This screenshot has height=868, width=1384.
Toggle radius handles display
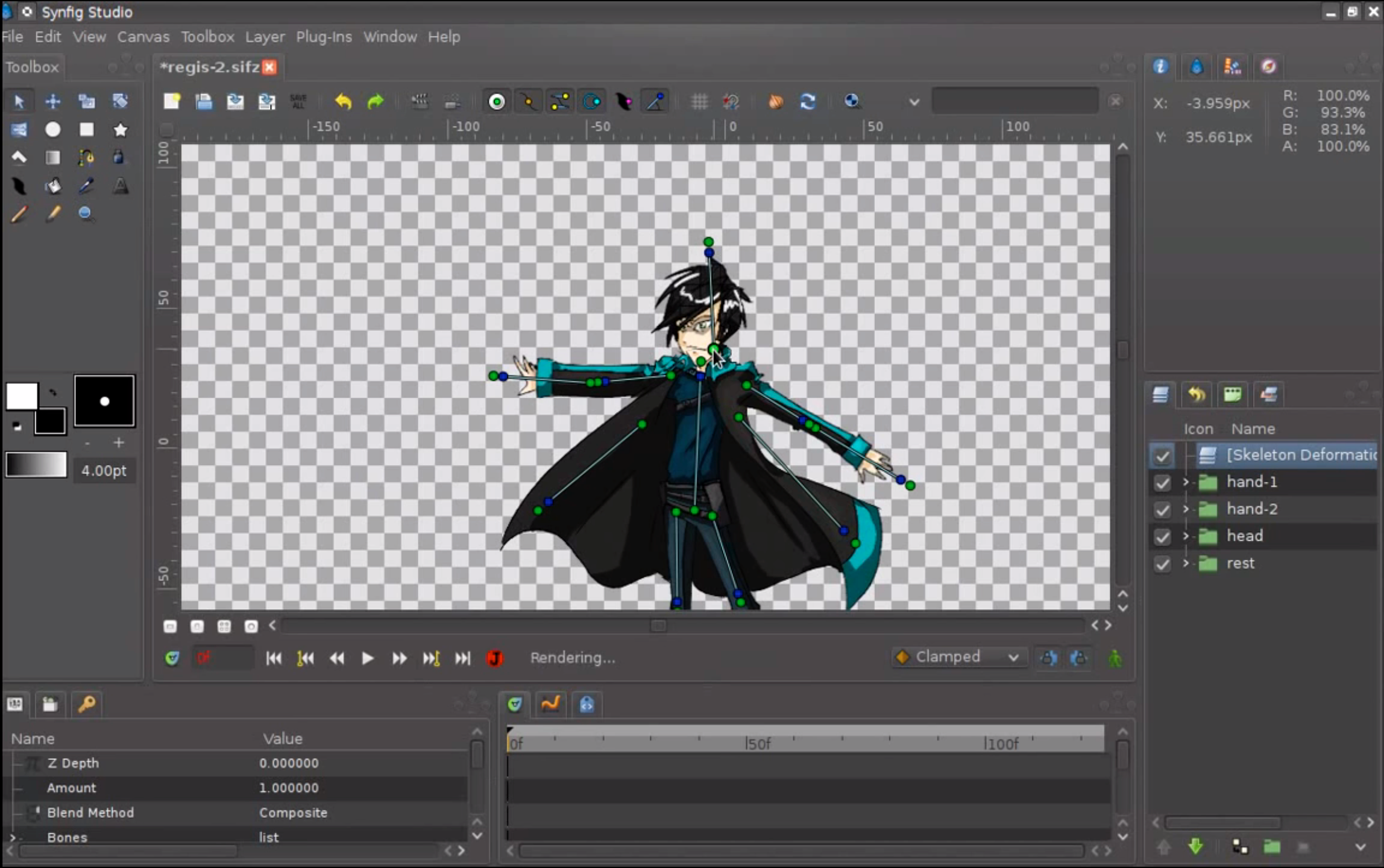(x=591, y=101)
